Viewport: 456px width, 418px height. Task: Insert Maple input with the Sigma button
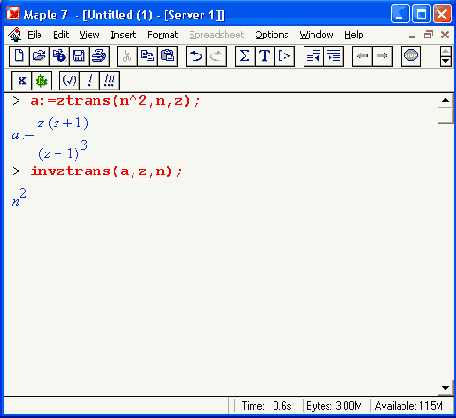(x=245, y=56)
